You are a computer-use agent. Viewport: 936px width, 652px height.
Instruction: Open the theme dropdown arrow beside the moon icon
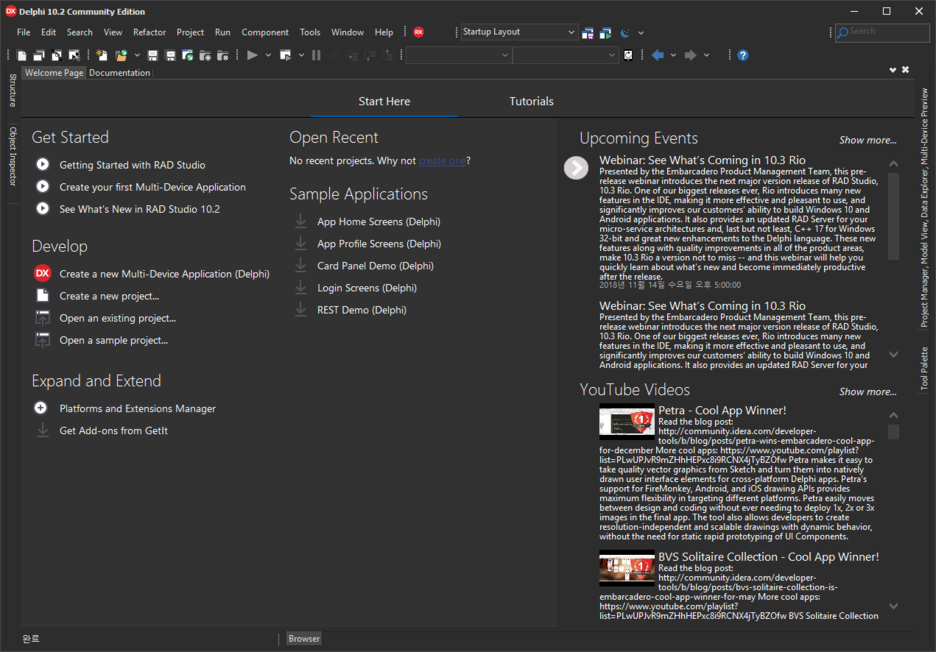pos(641,33)
